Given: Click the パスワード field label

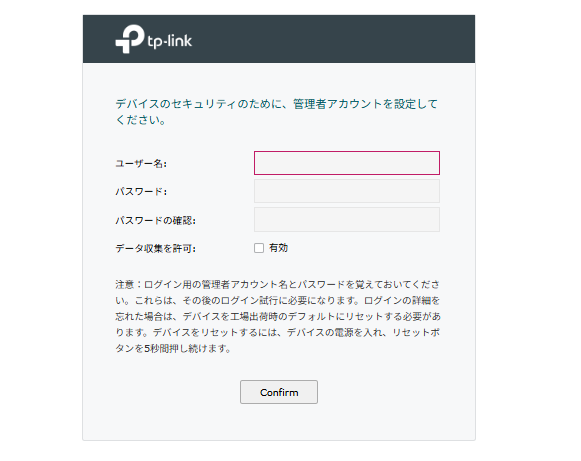Looking at the screenshot, I should click(141, 192).
